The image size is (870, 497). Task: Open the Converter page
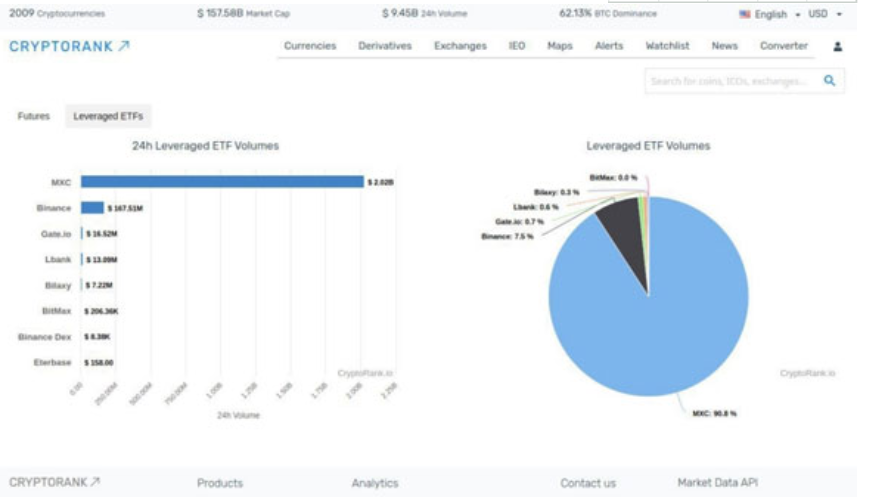pyautogui.click(x=783, y=45)
